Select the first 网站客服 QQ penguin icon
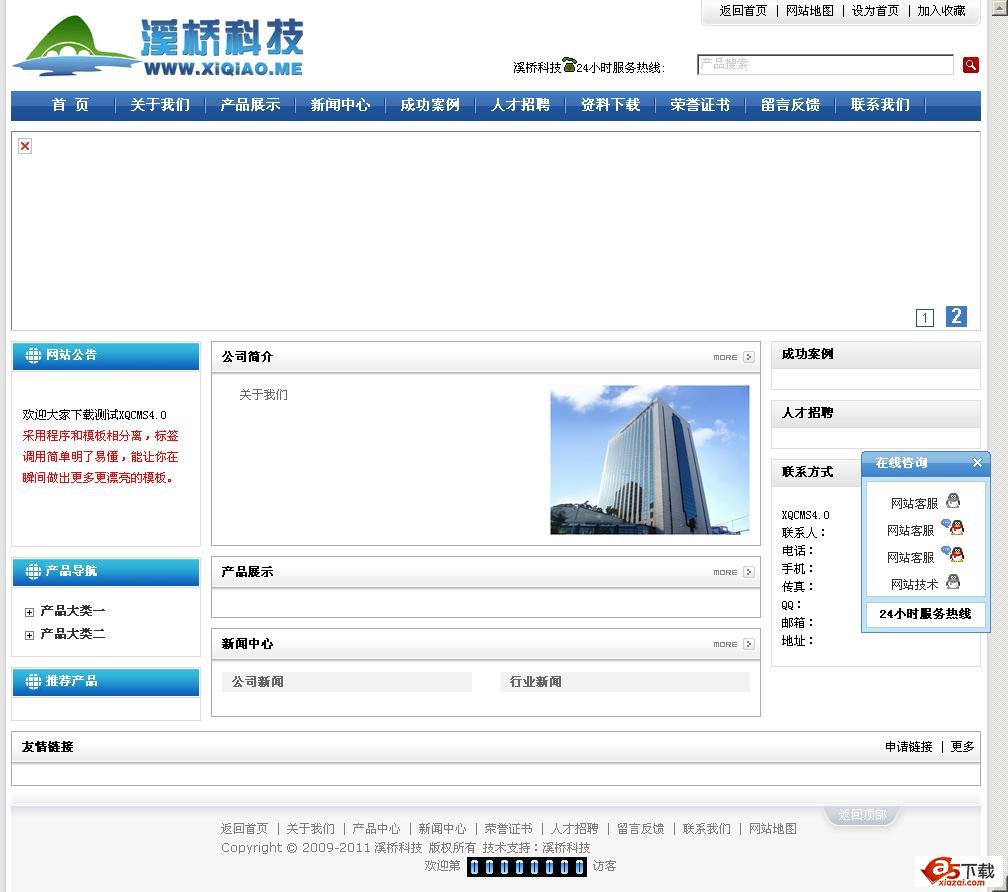1008x892 pixels. tap(953, 502)
